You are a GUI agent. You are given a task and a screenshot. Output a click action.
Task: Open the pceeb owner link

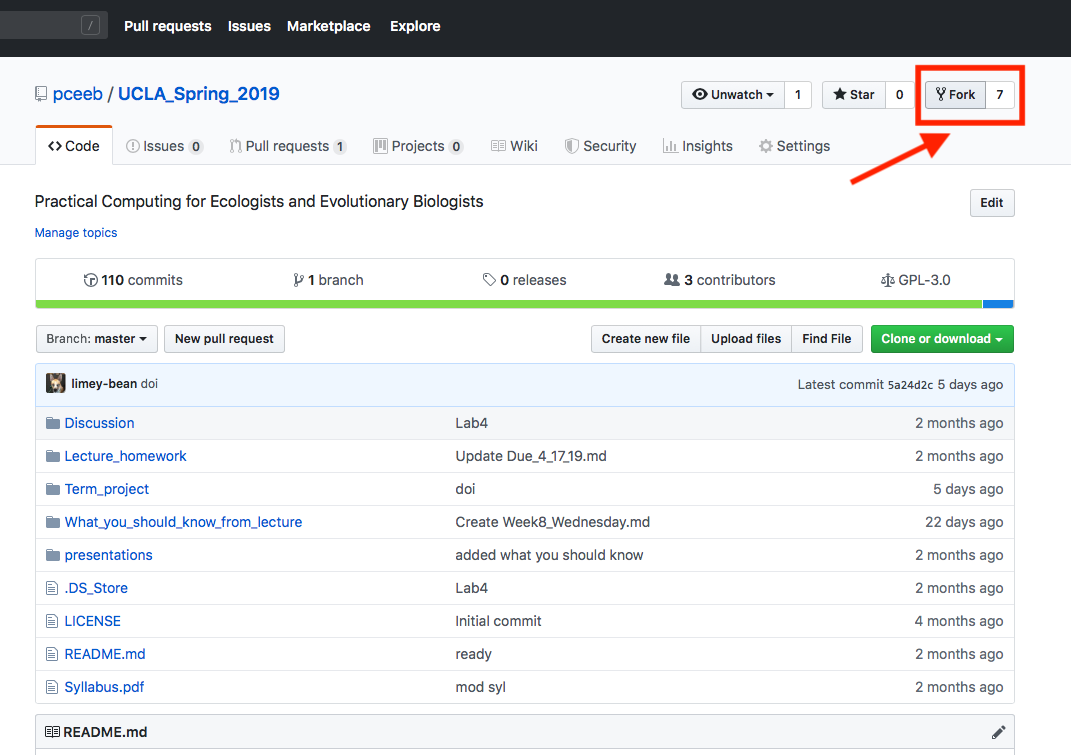tap(78, 94)
